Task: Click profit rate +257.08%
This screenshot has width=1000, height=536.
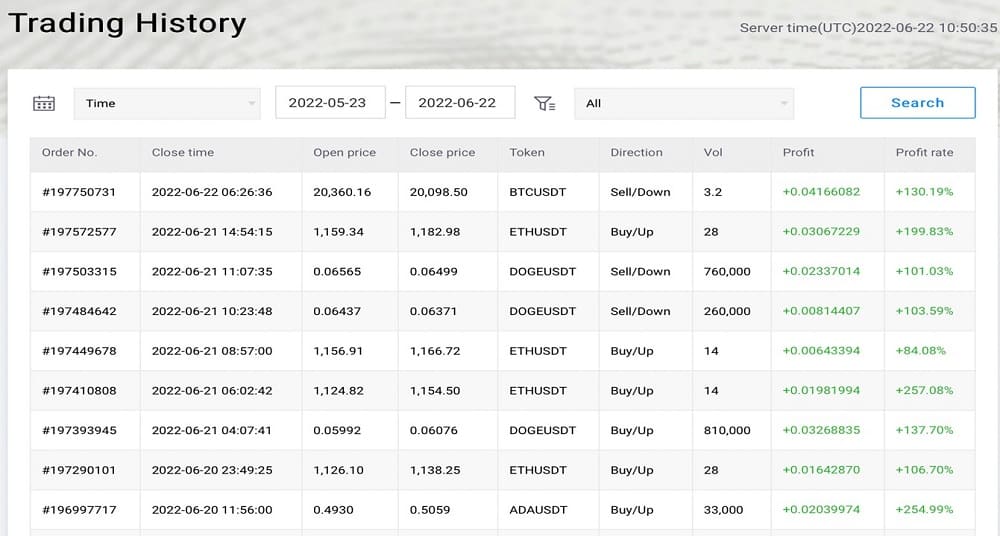Action: click(925, 390)
